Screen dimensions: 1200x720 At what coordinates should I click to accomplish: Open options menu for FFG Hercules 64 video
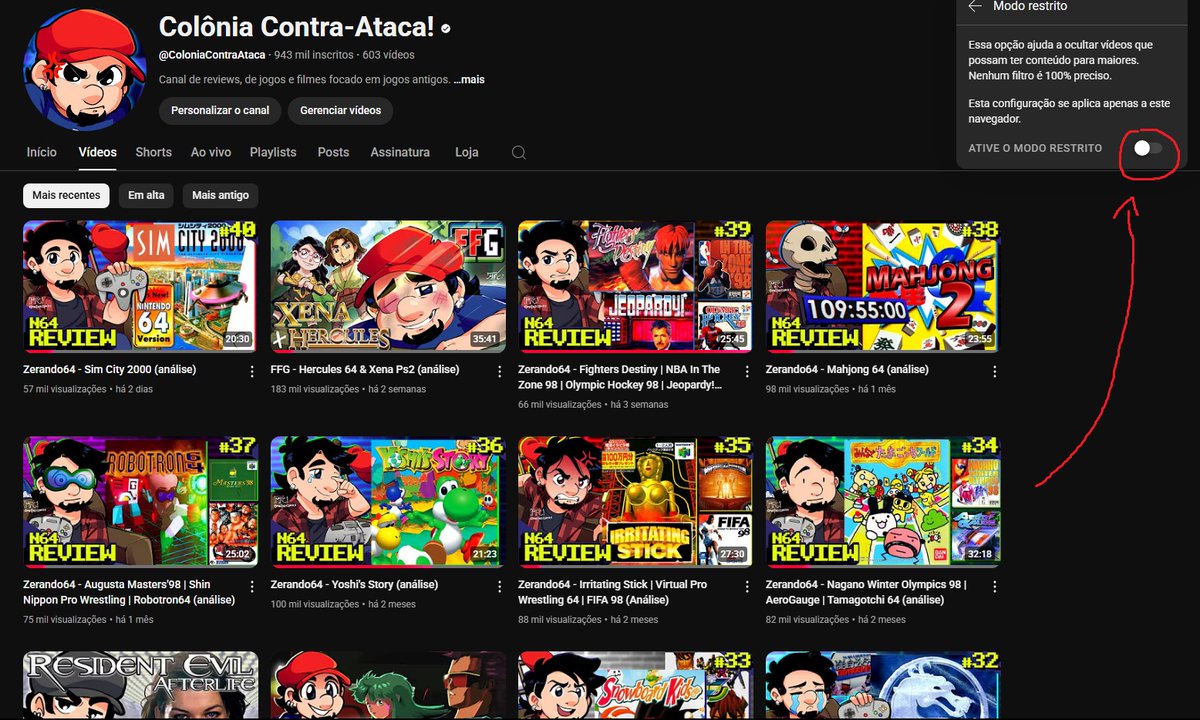click(x=499, y=371)
